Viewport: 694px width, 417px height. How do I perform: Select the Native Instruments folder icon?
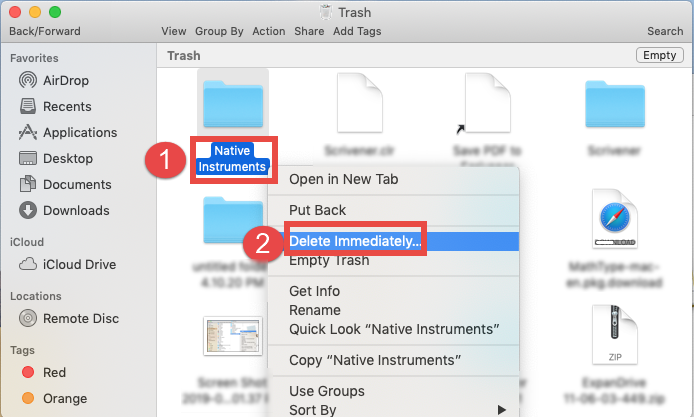click(233, 104)
